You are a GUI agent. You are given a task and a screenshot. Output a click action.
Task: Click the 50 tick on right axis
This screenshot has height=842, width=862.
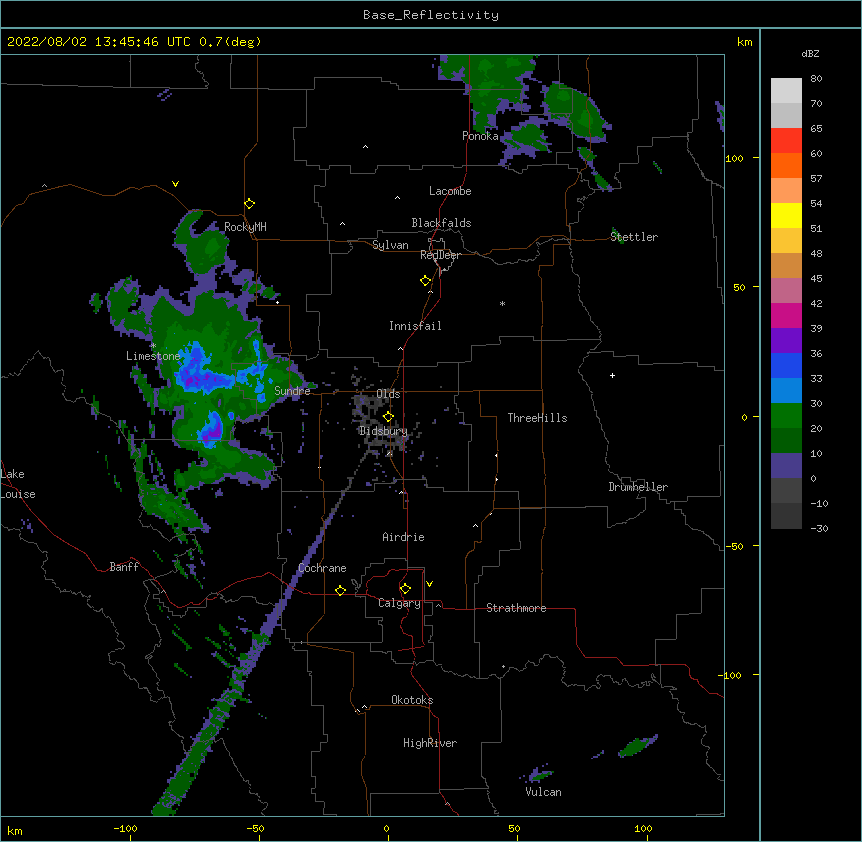pos(739,287)
